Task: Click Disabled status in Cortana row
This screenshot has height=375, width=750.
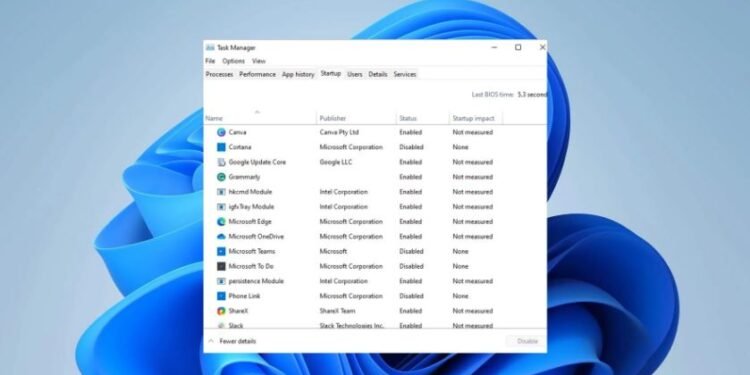Action: pyautogui.click(x=411, y=147)
